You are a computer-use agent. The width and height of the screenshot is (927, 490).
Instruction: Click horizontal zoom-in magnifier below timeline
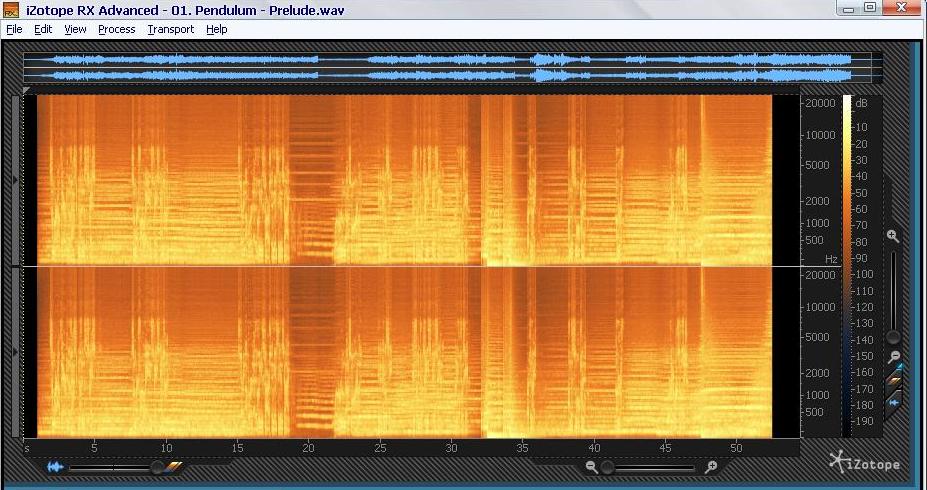[x=711, y=468]
